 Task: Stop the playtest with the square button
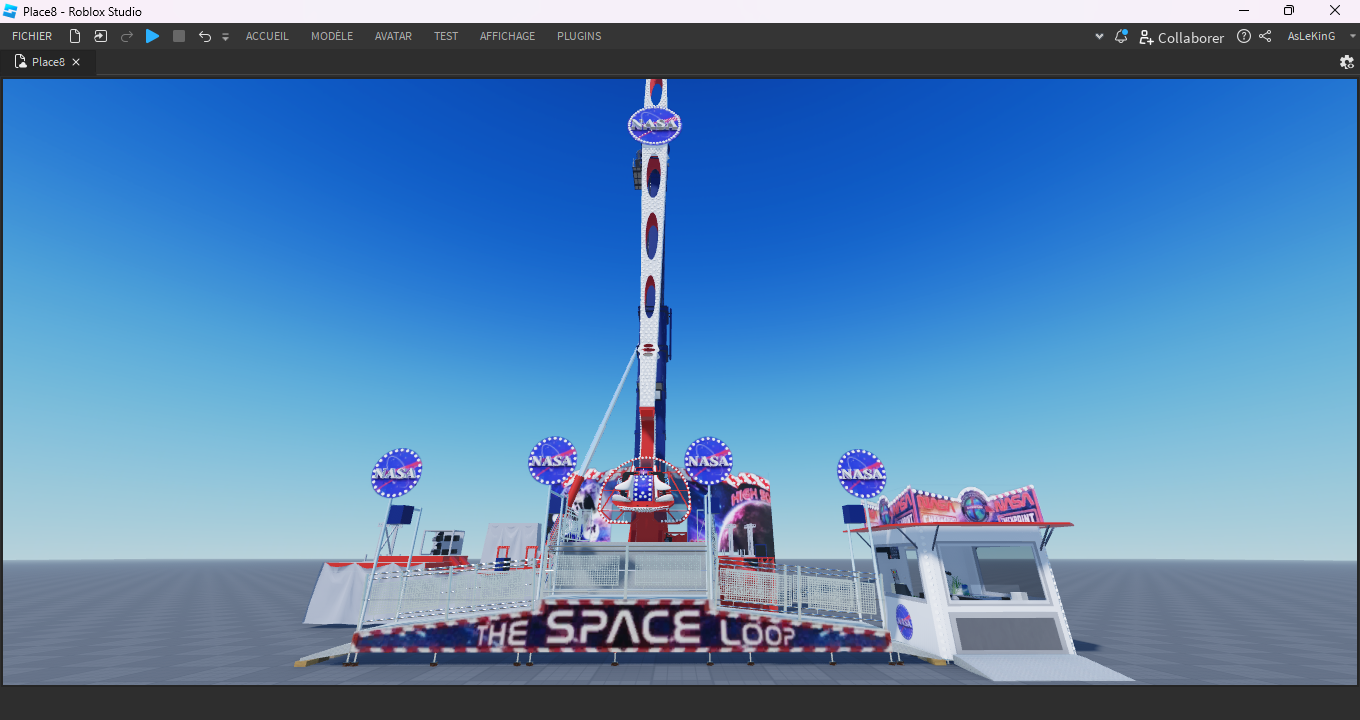(179, 36)
